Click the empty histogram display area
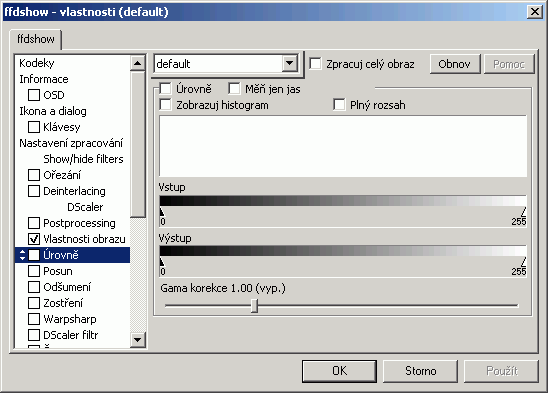 pos(343,146)
